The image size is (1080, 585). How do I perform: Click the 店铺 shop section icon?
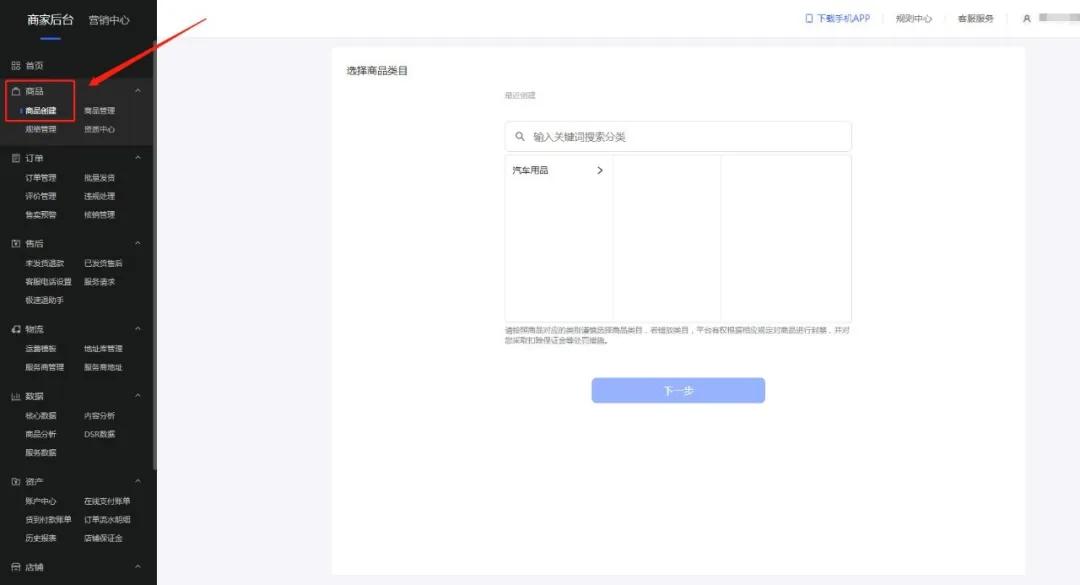(17, 566)
